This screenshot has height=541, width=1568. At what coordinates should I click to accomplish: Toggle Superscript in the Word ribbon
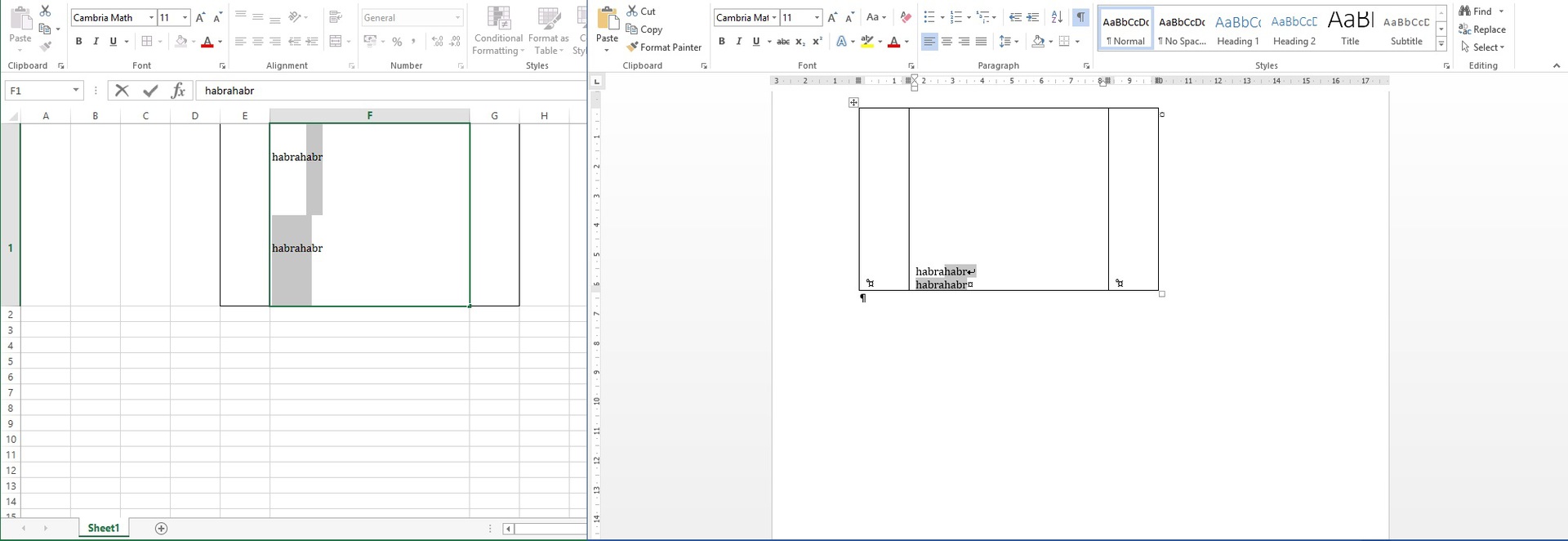(x=817, y=41)
